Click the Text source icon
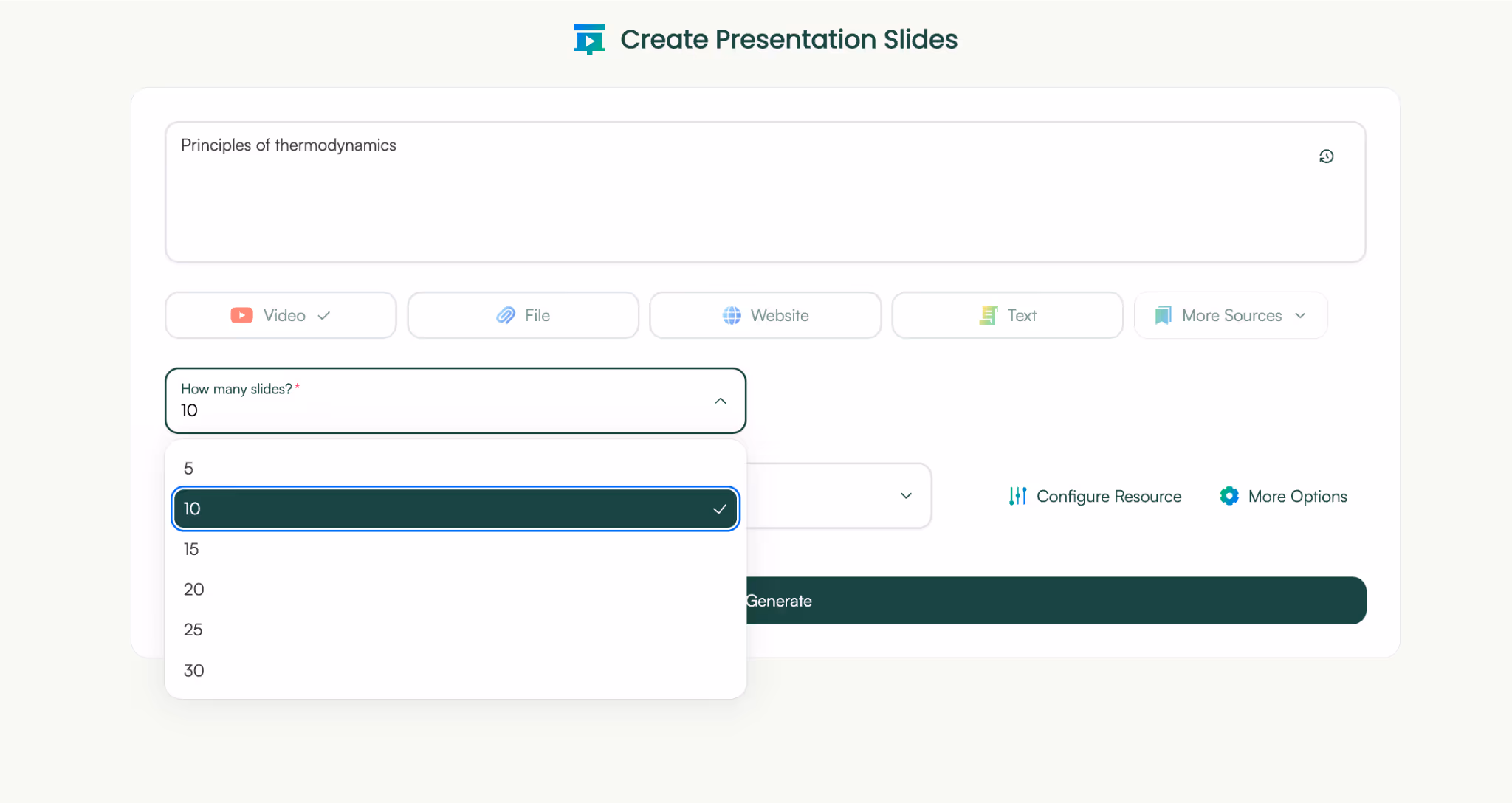Image resolution: width=1512 pixels, height=803 pixels. click(x=988, y=315)
